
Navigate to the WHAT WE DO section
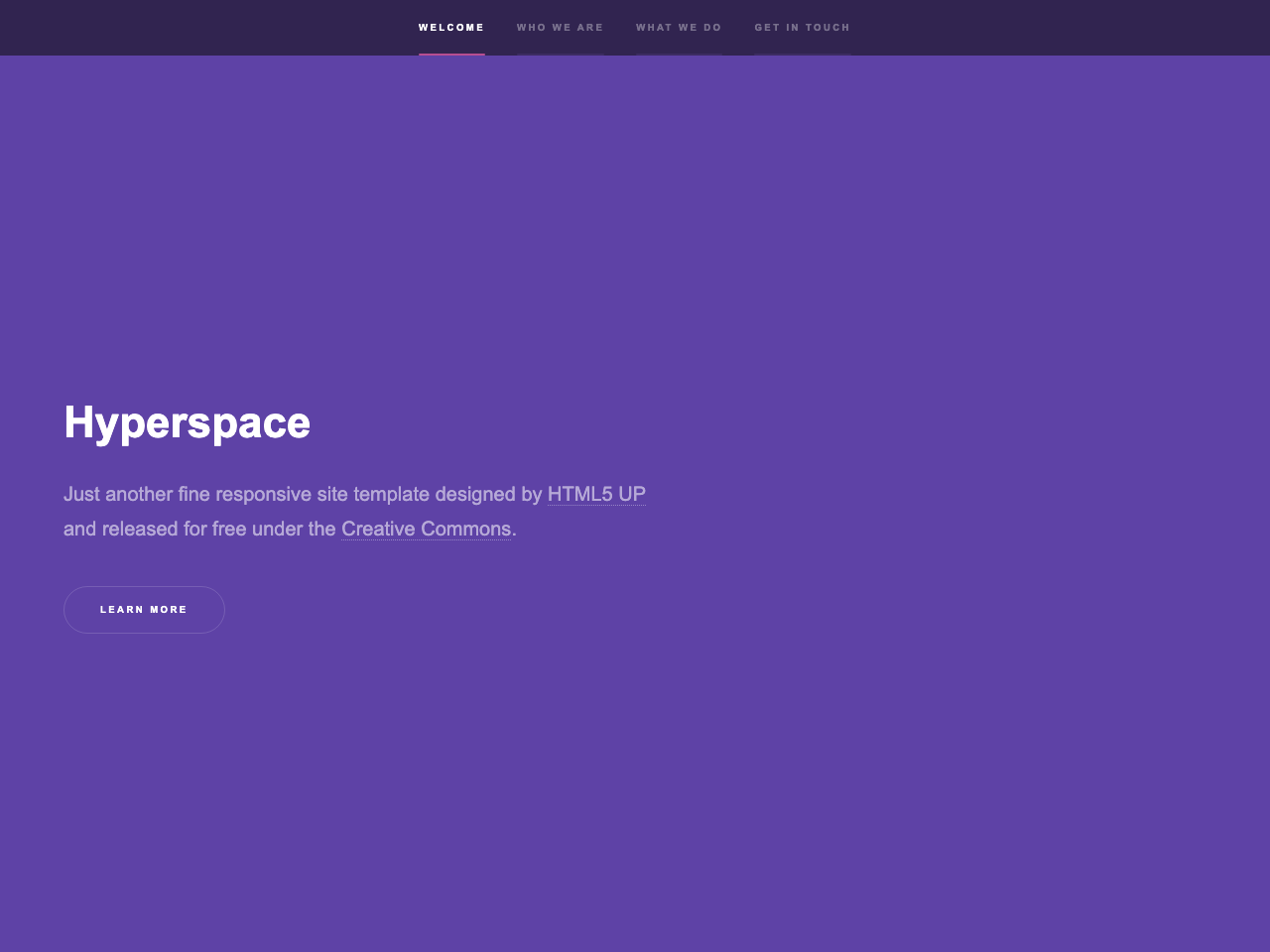(679, 25)
